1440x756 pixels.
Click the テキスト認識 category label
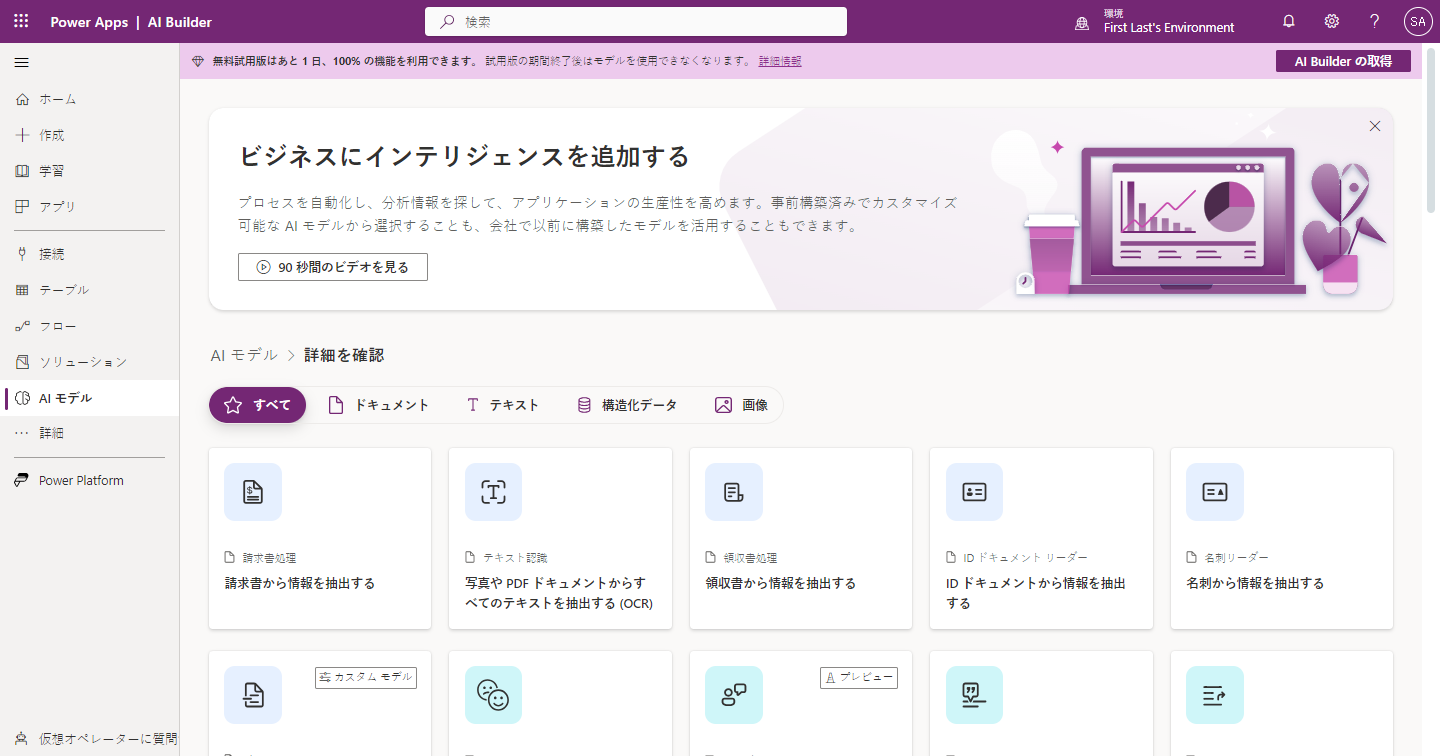click(515, 558)
